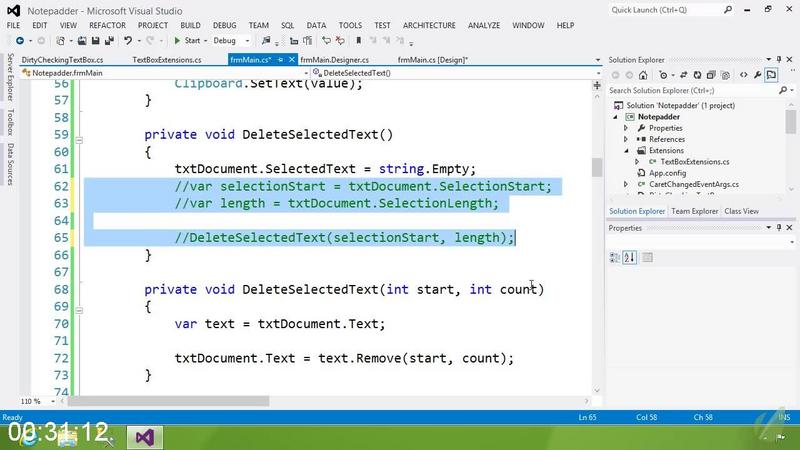800x450 pixels.
Task: Select TextBoxExtensions.cs in Solution Explorer
Action: pyautogui.click(x=694, y=162)
